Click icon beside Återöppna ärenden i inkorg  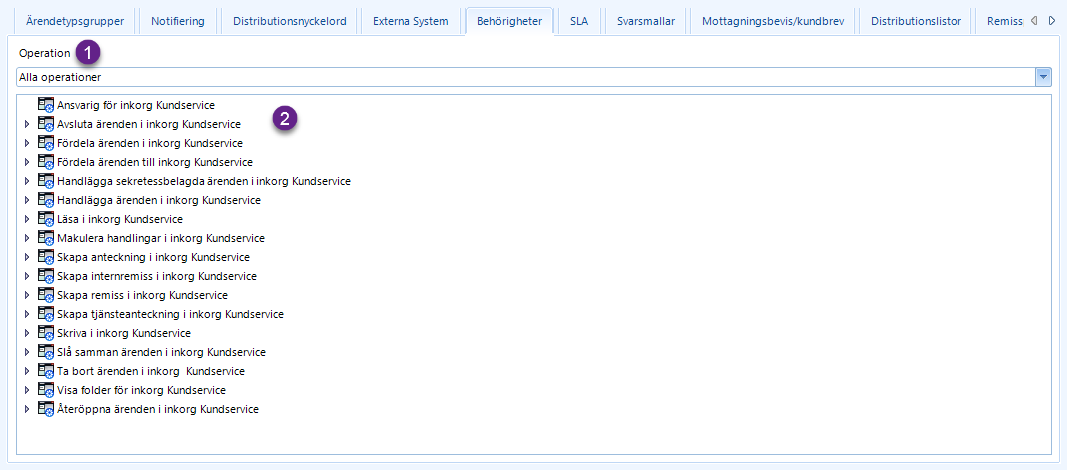tap(46, 410)
